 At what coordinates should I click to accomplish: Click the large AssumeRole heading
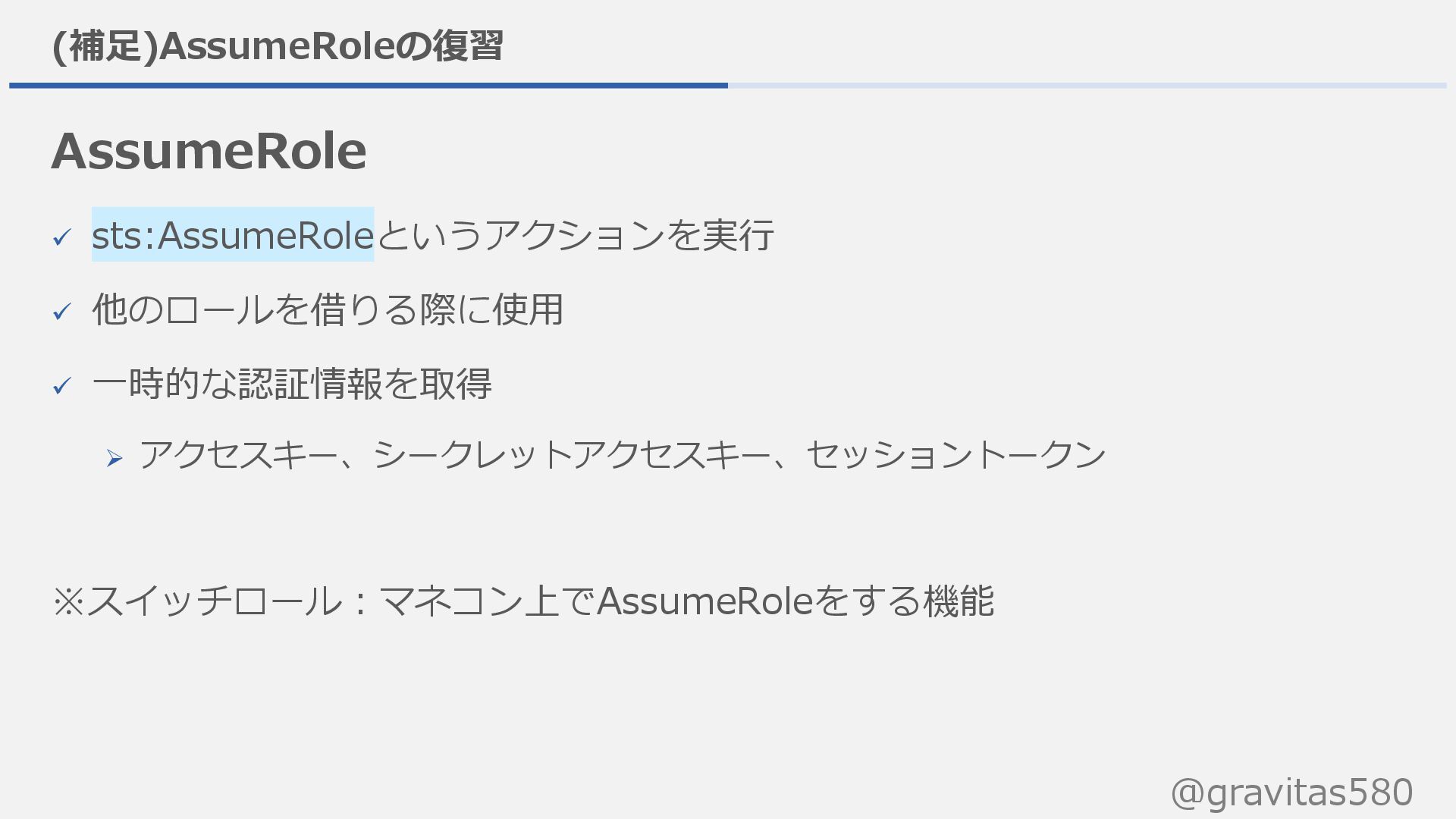point(209,151)
